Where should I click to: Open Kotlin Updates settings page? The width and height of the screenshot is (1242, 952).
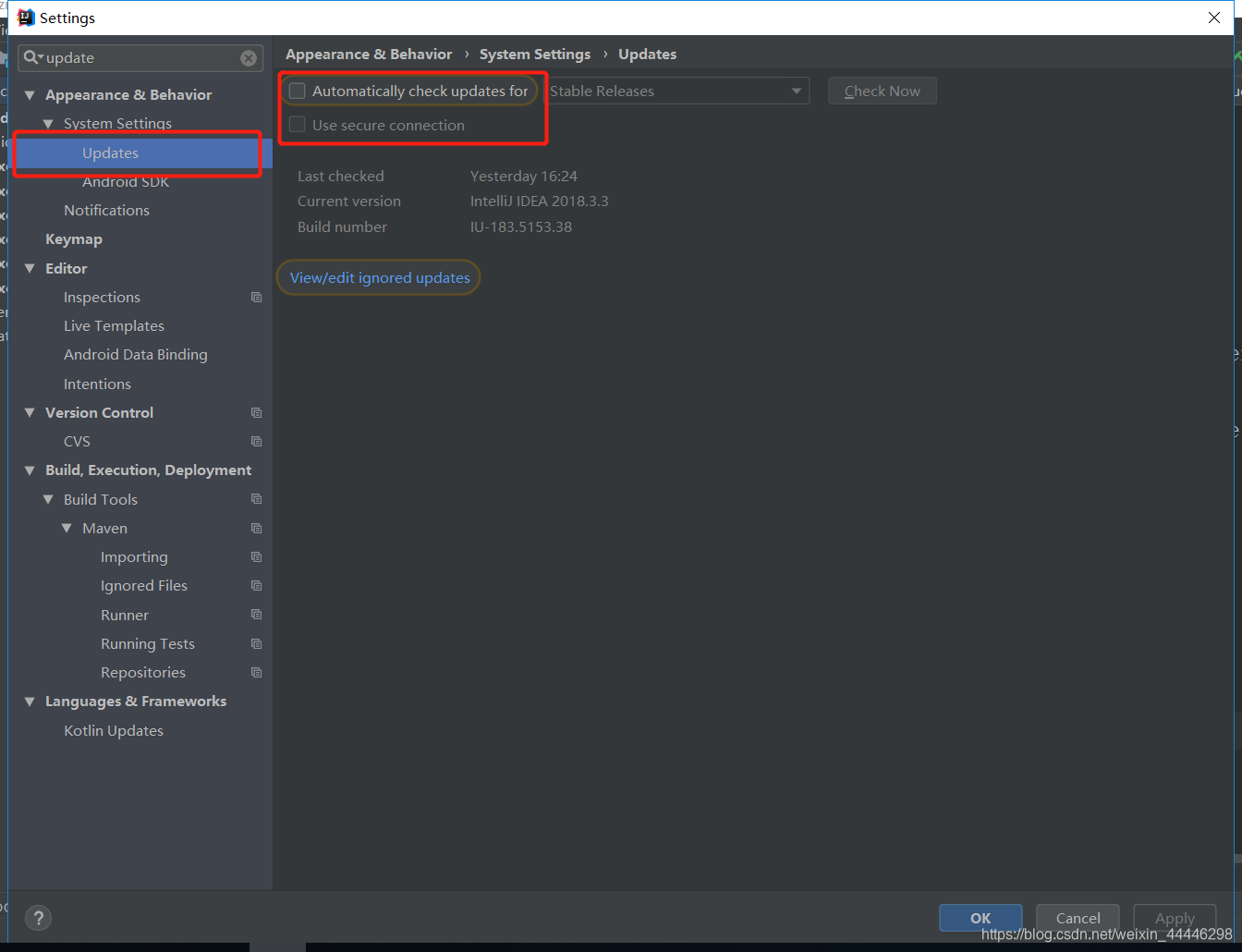coord(113,731)
